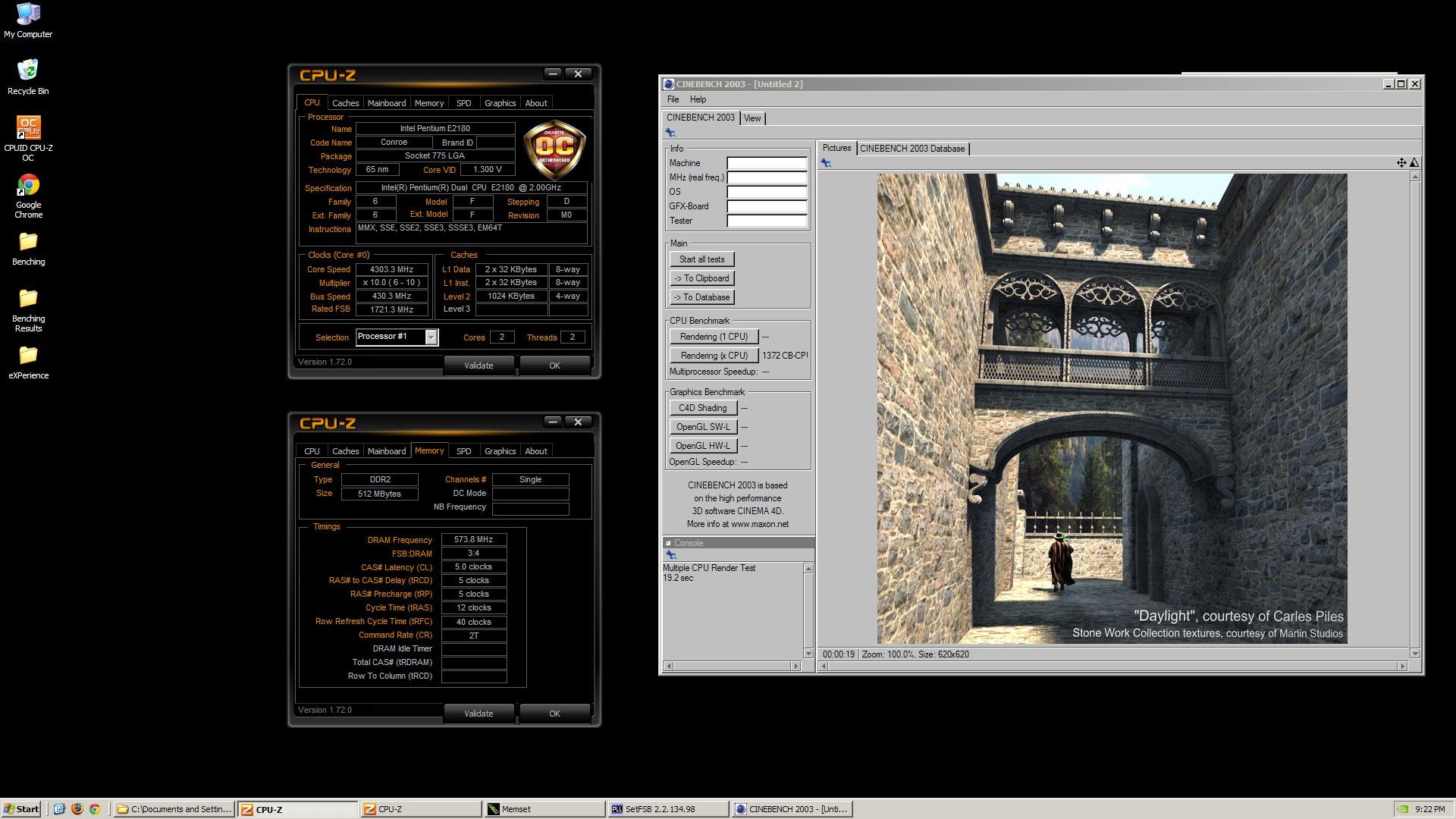
Task: Click the Start button in the taskbar
Action: 21,809
